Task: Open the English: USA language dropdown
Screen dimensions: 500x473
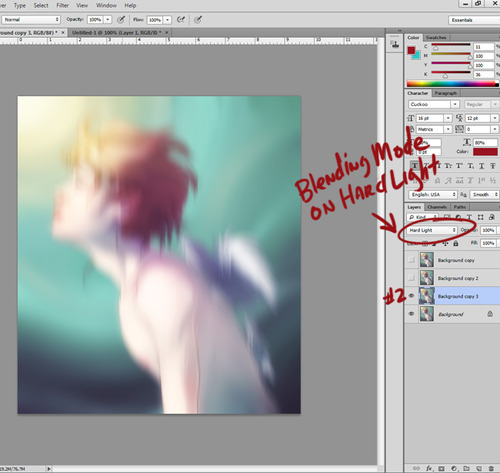Action: point(433,194)
